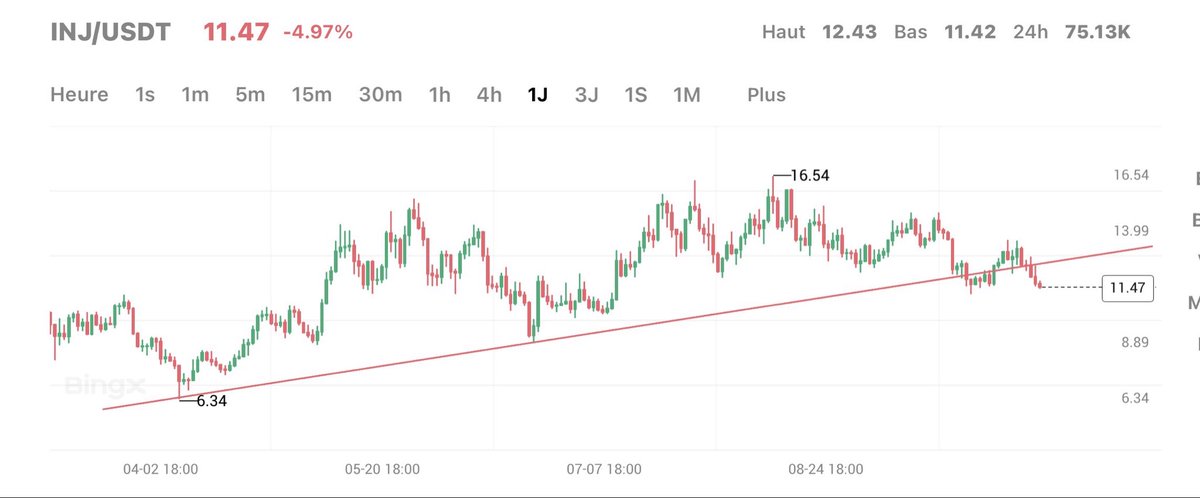Screen dimensions: 1200x498
Task: Click the Heure time view option
Action: tap(79, 95)
